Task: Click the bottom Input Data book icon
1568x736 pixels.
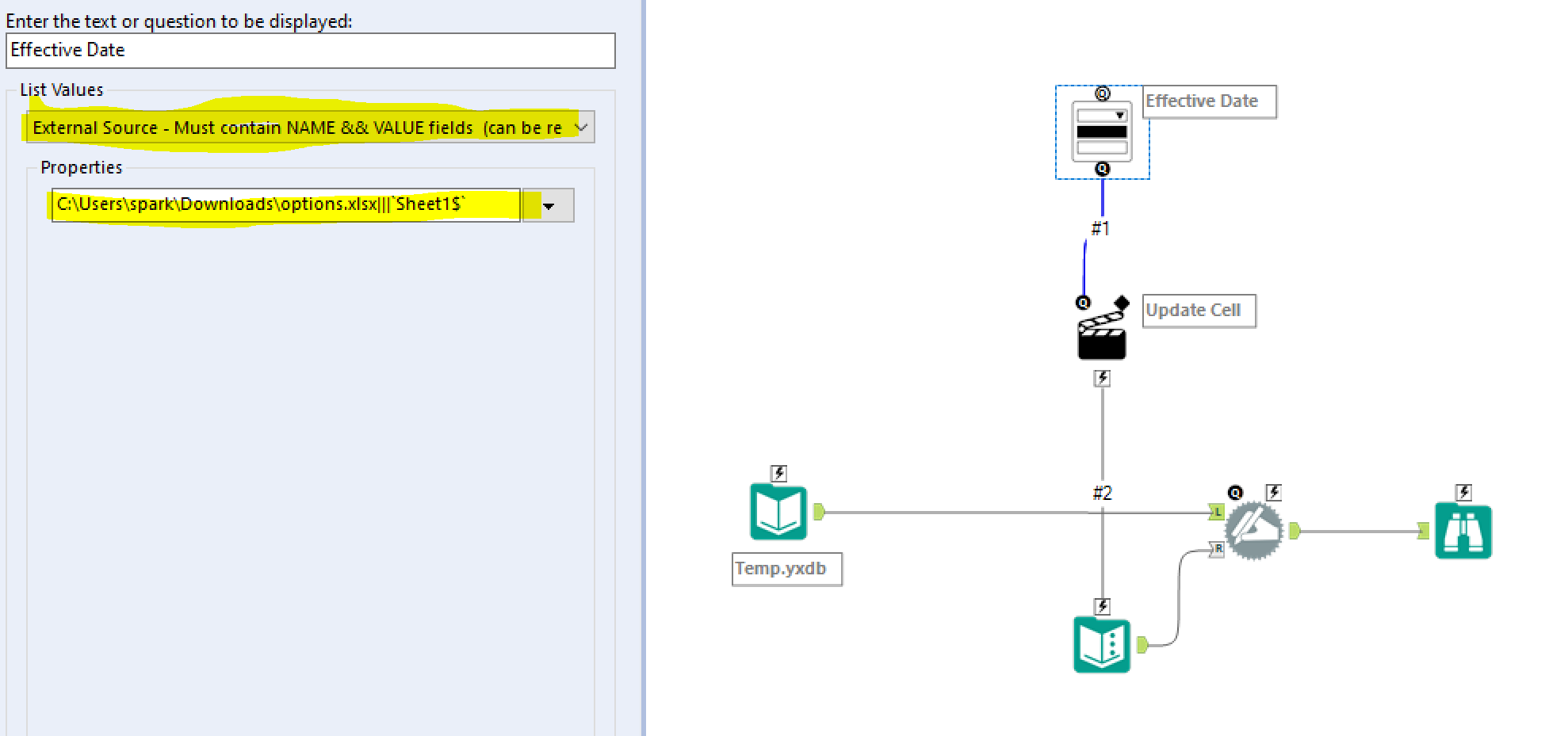Action: pos(1102,643)
